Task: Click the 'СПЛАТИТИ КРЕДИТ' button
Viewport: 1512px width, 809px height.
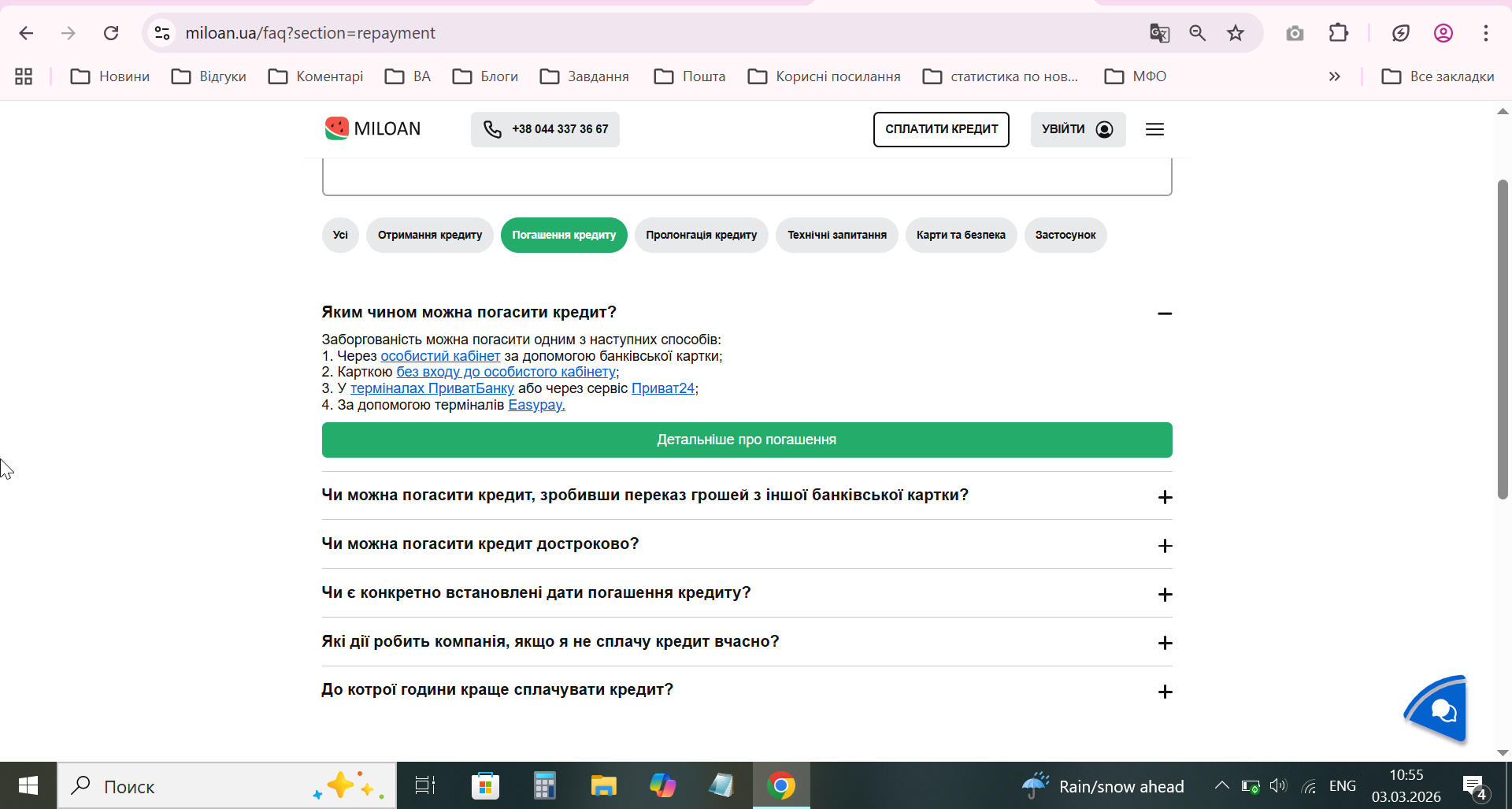Action: point(941,129)
